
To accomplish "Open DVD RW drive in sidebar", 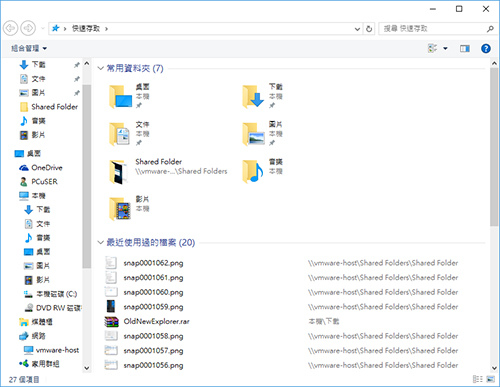I will pos(53,308).
